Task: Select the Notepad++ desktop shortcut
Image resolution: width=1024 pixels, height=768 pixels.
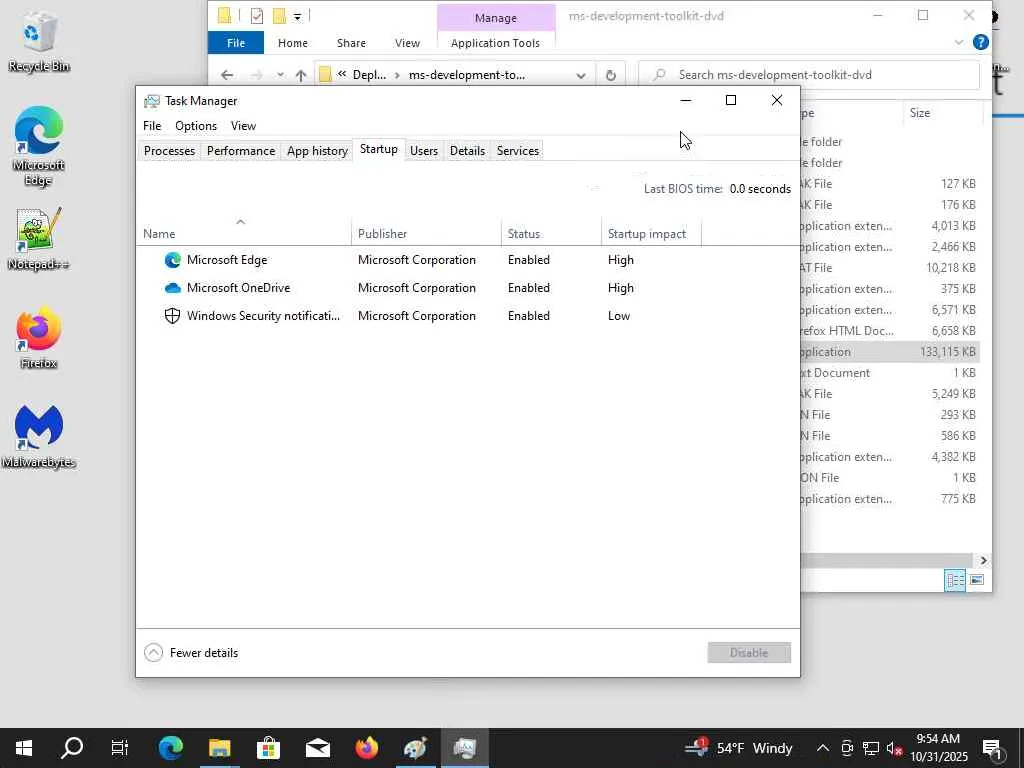Action: [39, 238]
